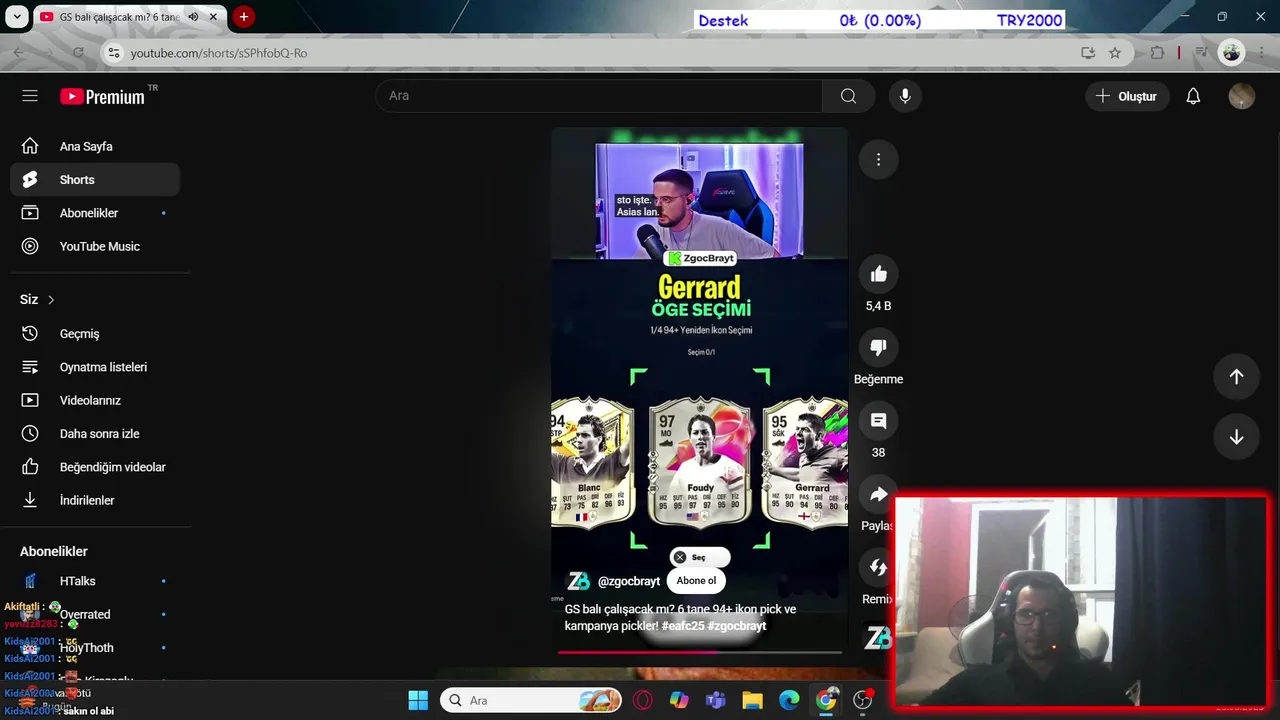Open the Remix option
This screenshot has height=720, width=1280.
click(x=878, y=568)
